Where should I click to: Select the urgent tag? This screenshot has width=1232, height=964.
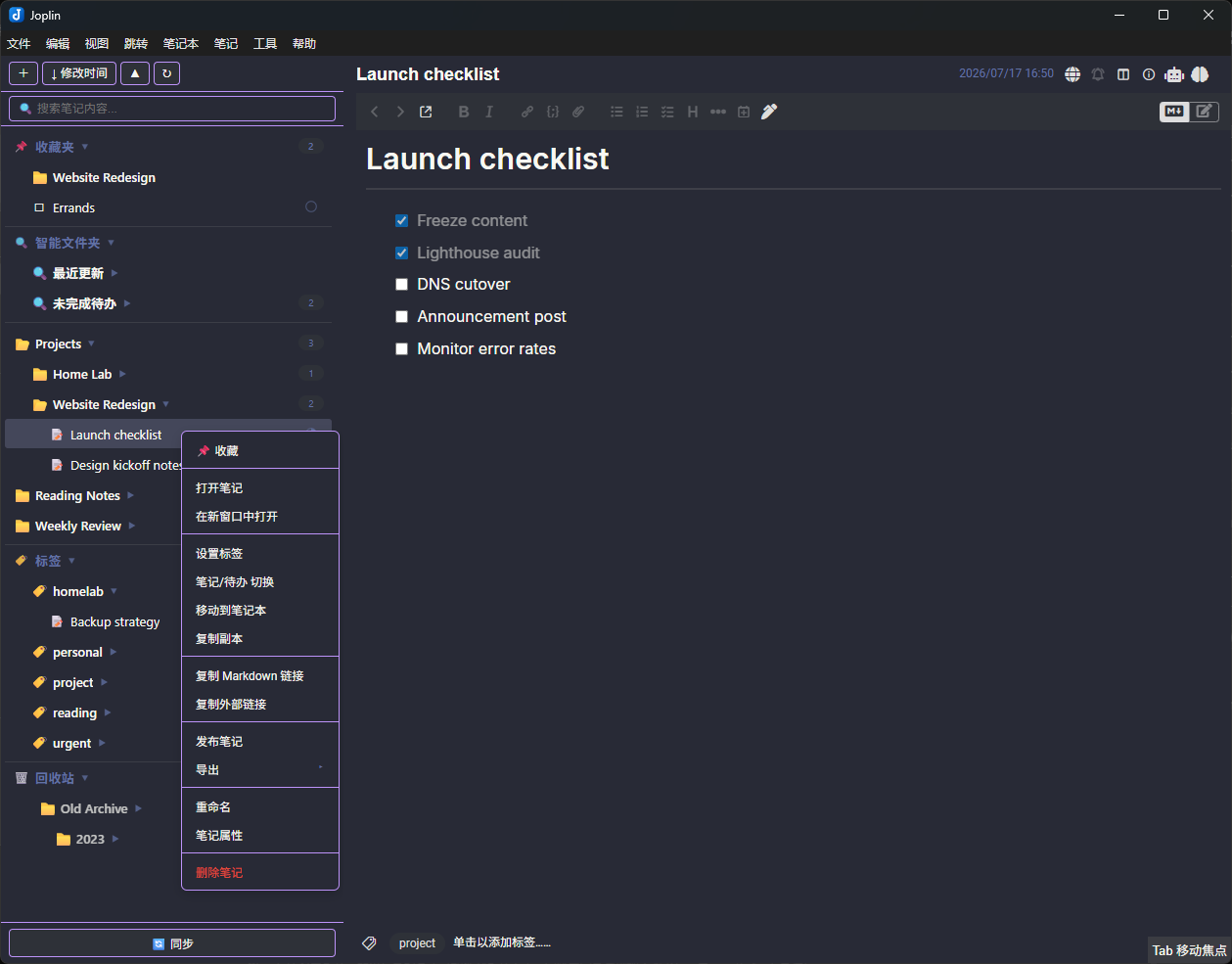[71, 743]
